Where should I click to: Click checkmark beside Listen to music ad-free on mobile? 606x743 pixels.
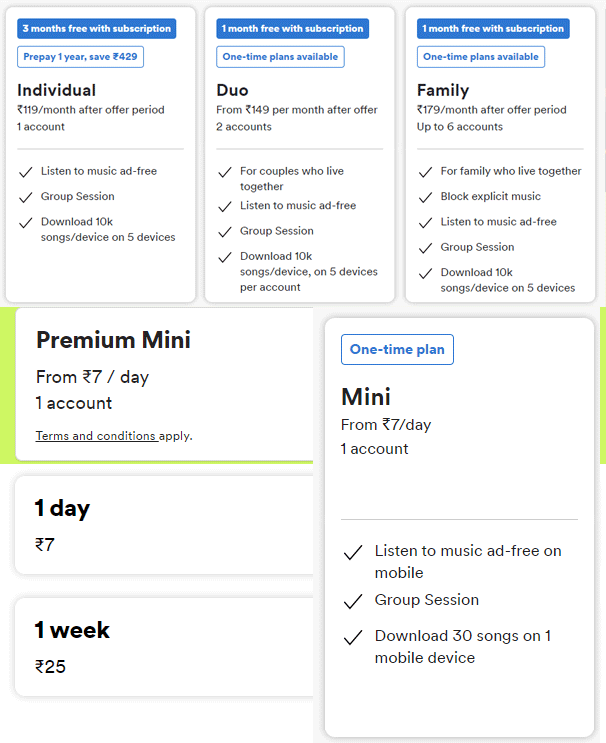[x=352, y=552]
